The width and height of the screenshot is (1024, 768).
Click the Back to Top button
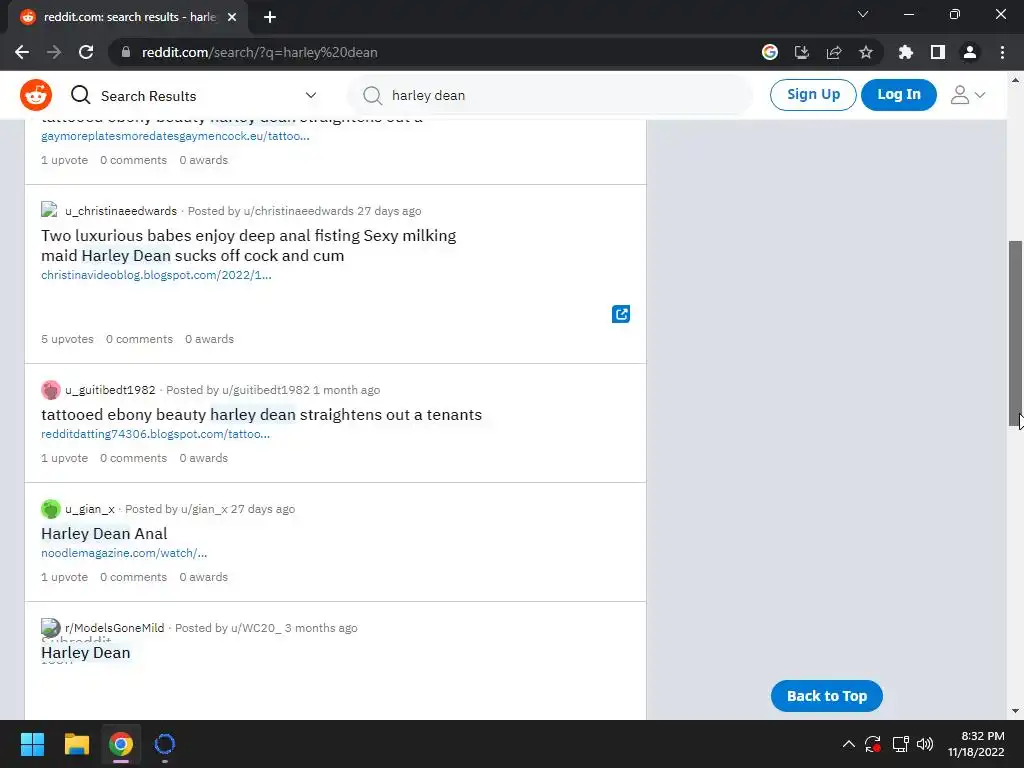(827, 696)
